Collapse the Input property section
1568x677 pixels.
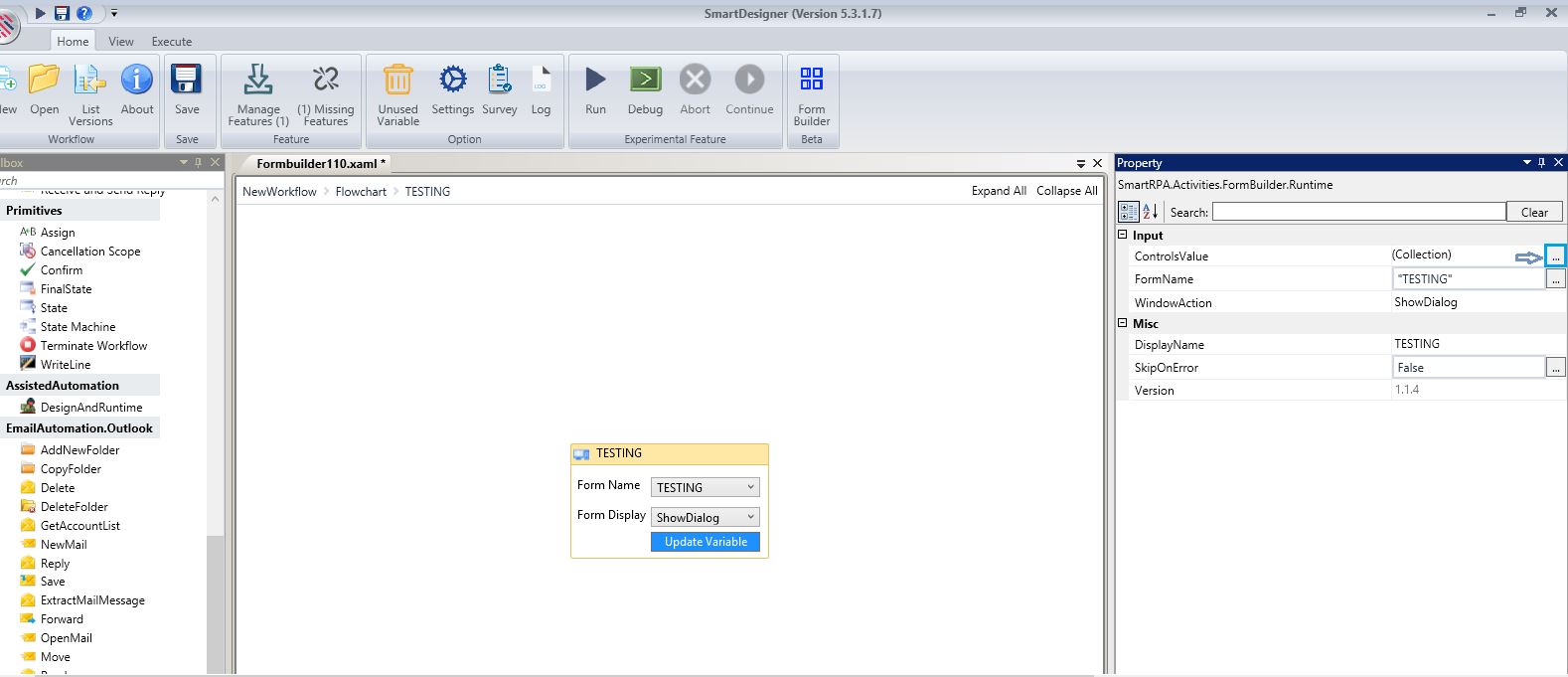(1123, 236)
